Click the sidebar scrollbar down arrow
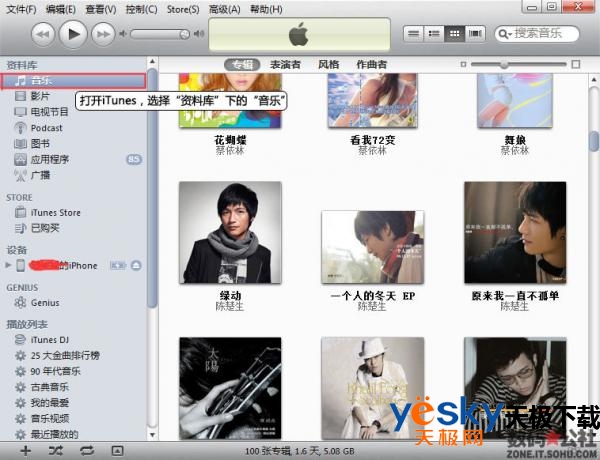The width and height of the screenshot is (600, 460). [152, 435]
